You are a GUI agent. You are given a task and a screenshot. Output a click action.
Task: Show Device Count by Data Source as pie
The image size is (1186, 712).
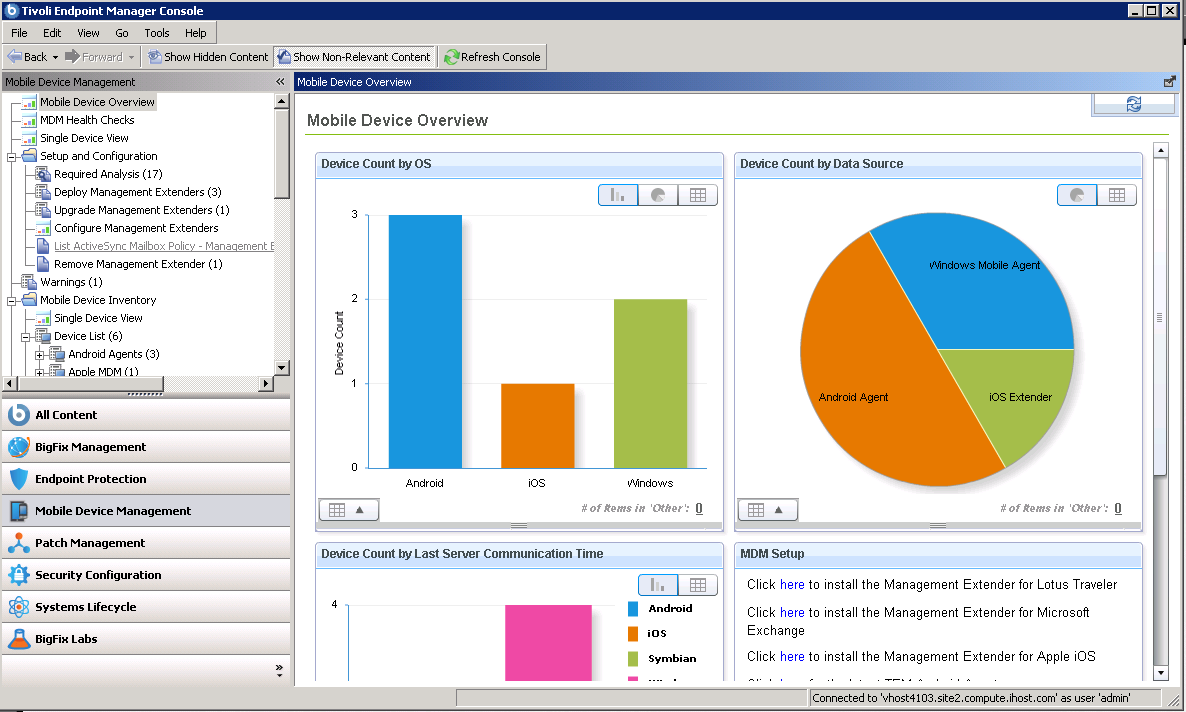click(1077, 195)
